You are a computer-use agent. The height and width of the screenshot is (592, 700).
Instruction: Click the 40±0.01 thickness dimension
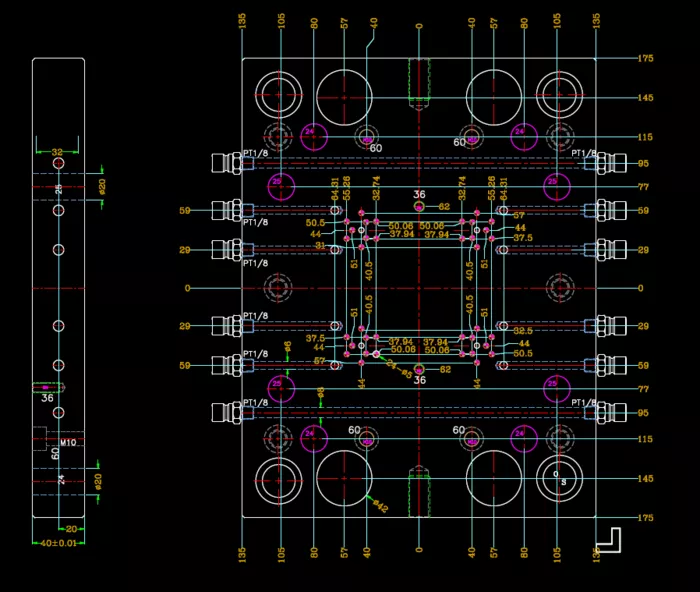click(58, 543)
